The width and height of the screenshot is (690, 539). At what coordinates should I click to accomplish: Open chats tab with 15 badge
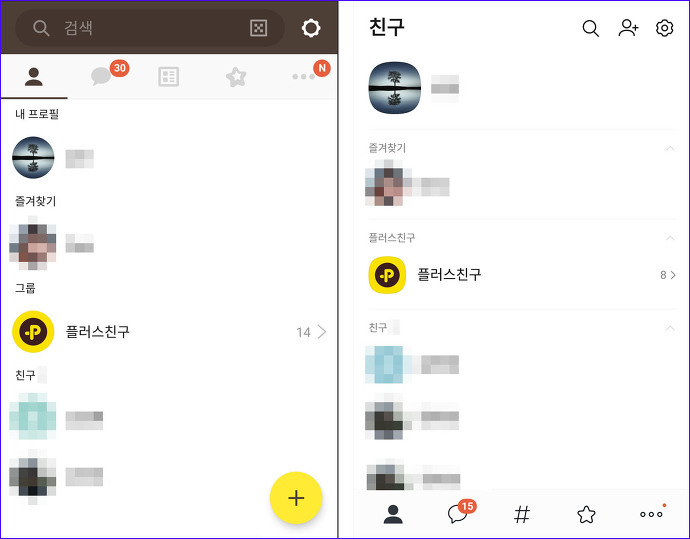point(460,512)
